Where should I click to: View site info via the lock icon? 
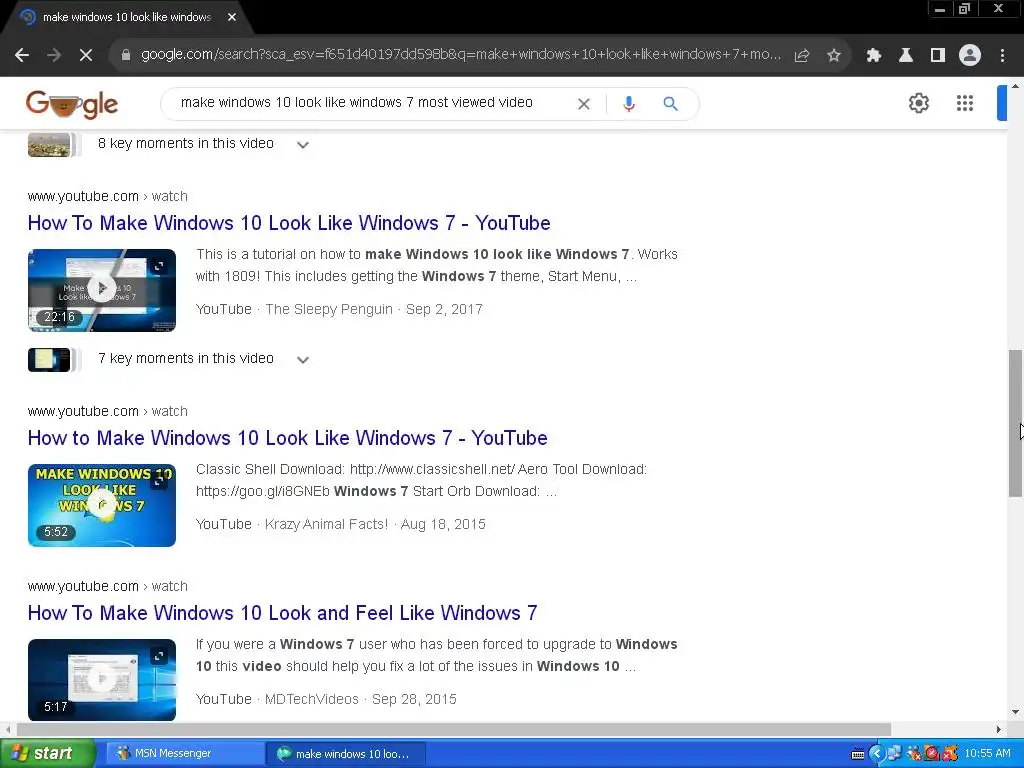126,56
